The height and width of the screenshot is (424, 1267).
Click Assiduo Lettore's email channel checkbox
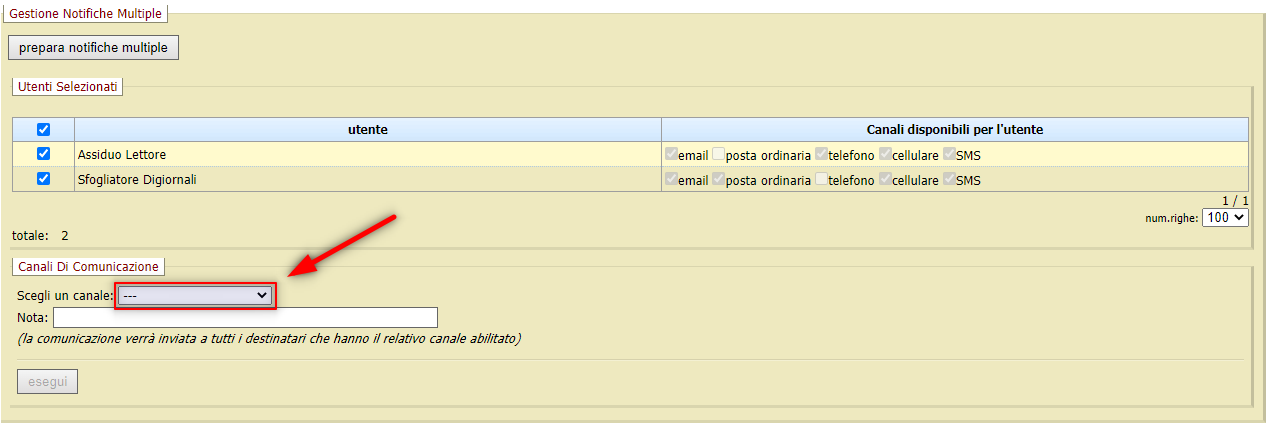671,154
